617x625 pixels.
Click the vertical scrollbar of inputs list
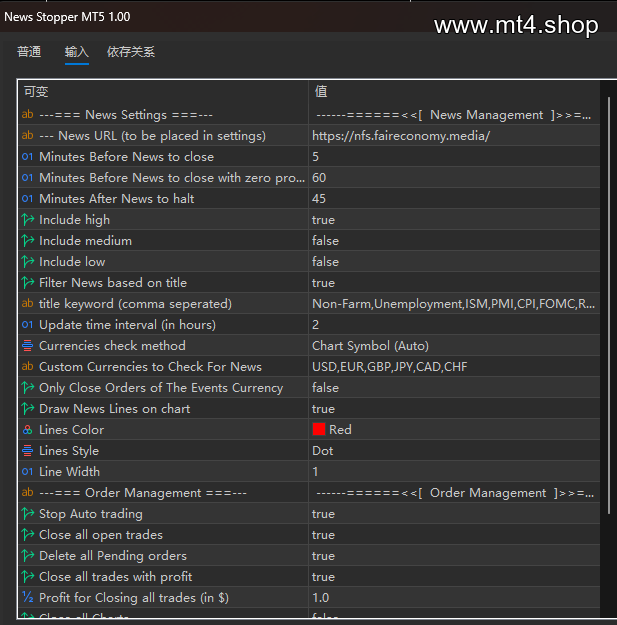click(609, 305)
